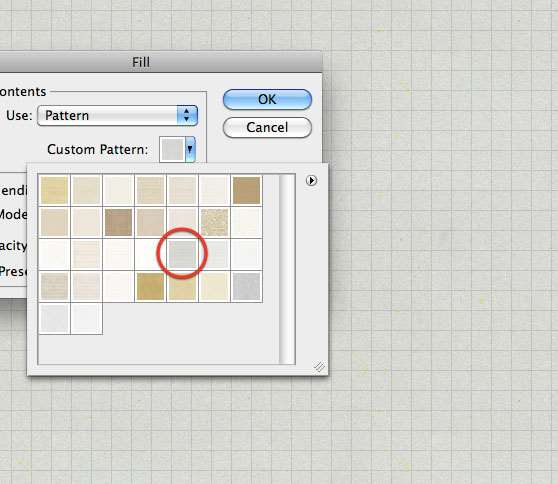Select the dark tan swatch at end of first row
This screenshot has height=484, width=558.
[247, 190]
